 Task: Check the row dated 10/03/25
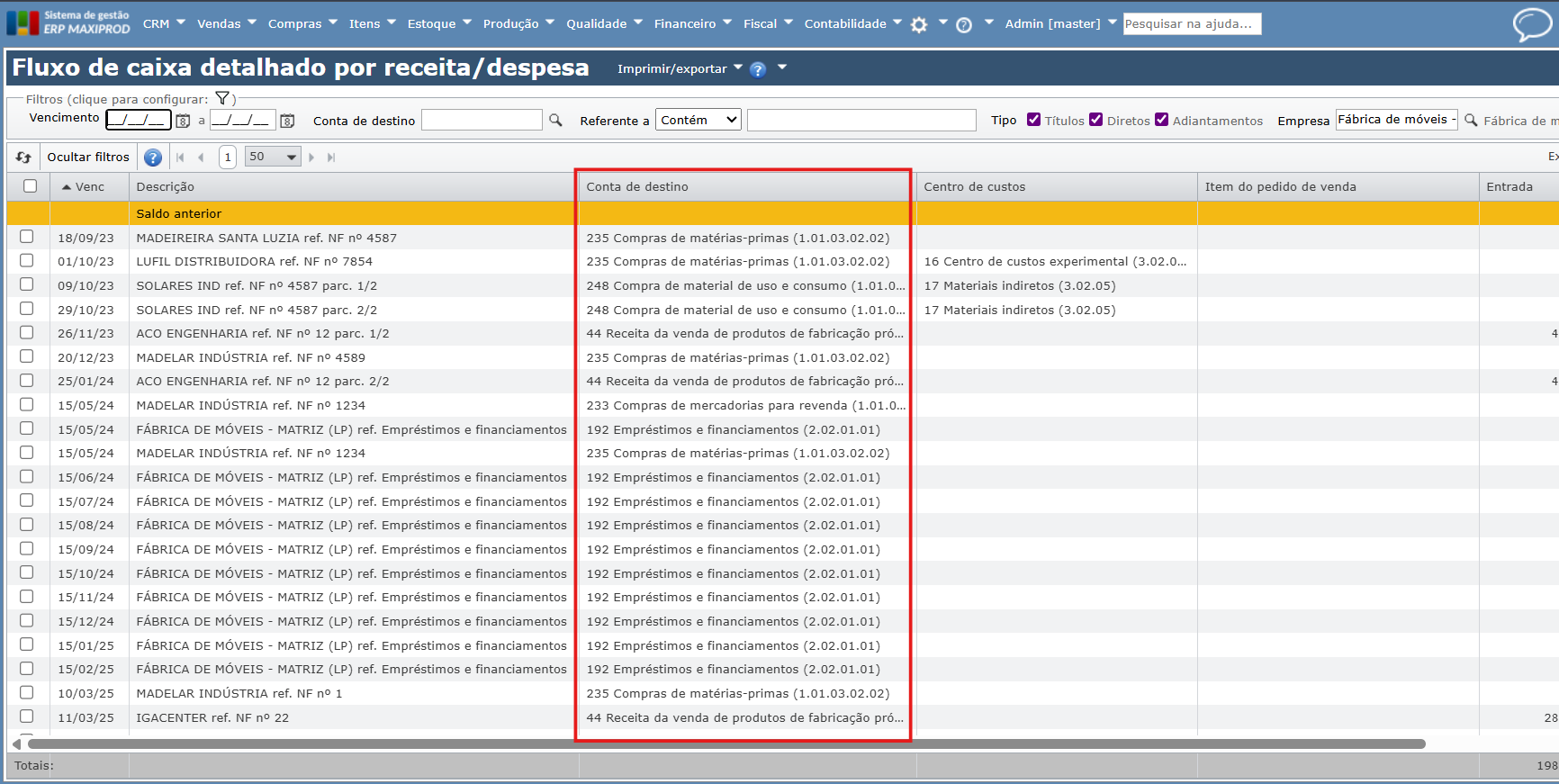[27, 692]
